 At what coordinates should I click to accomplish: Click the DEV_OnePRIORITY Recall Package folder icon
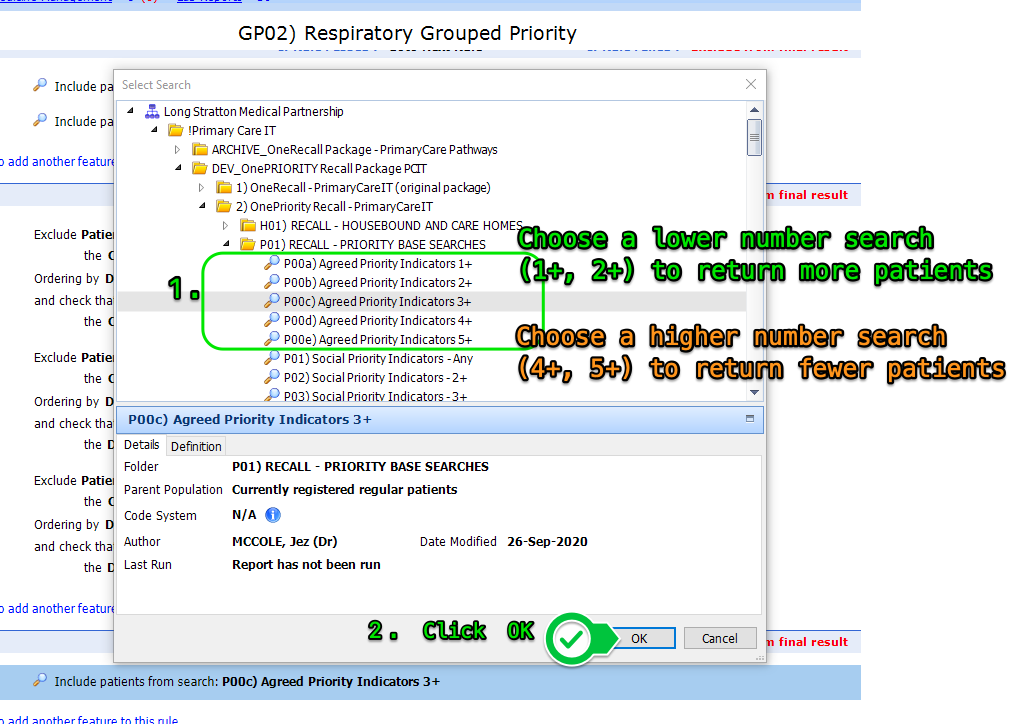[x=200, y=168]
